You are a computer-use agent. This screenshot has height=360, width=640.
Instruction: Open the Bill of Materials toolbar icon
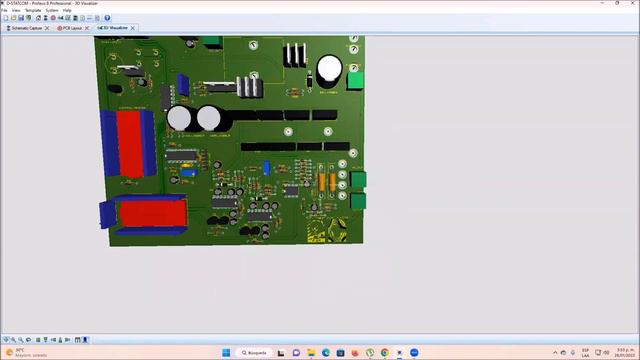[82, 18]
